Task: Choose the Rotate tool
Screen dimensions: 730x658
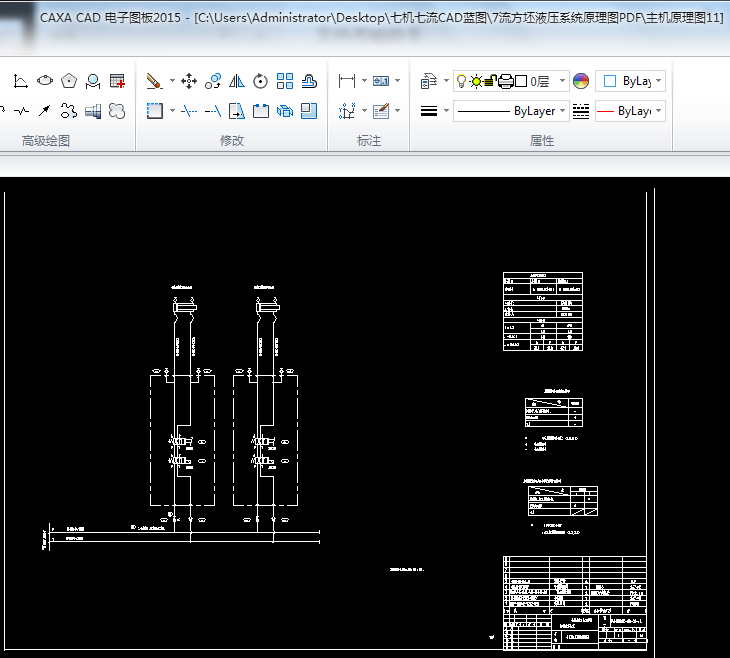Action: [261, 81]
